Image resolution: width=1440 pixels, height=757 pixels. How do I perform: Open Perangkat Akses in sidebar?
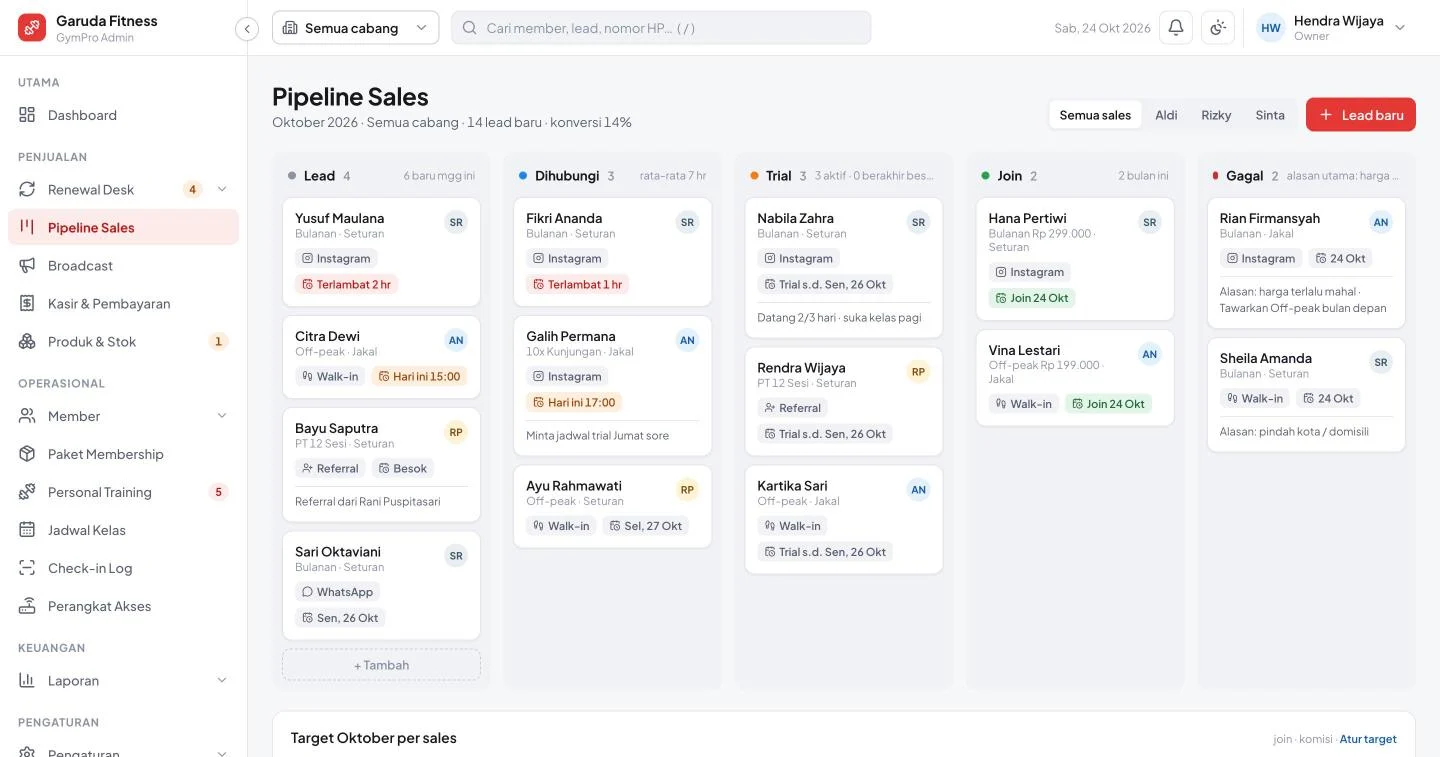pos(123,606)
